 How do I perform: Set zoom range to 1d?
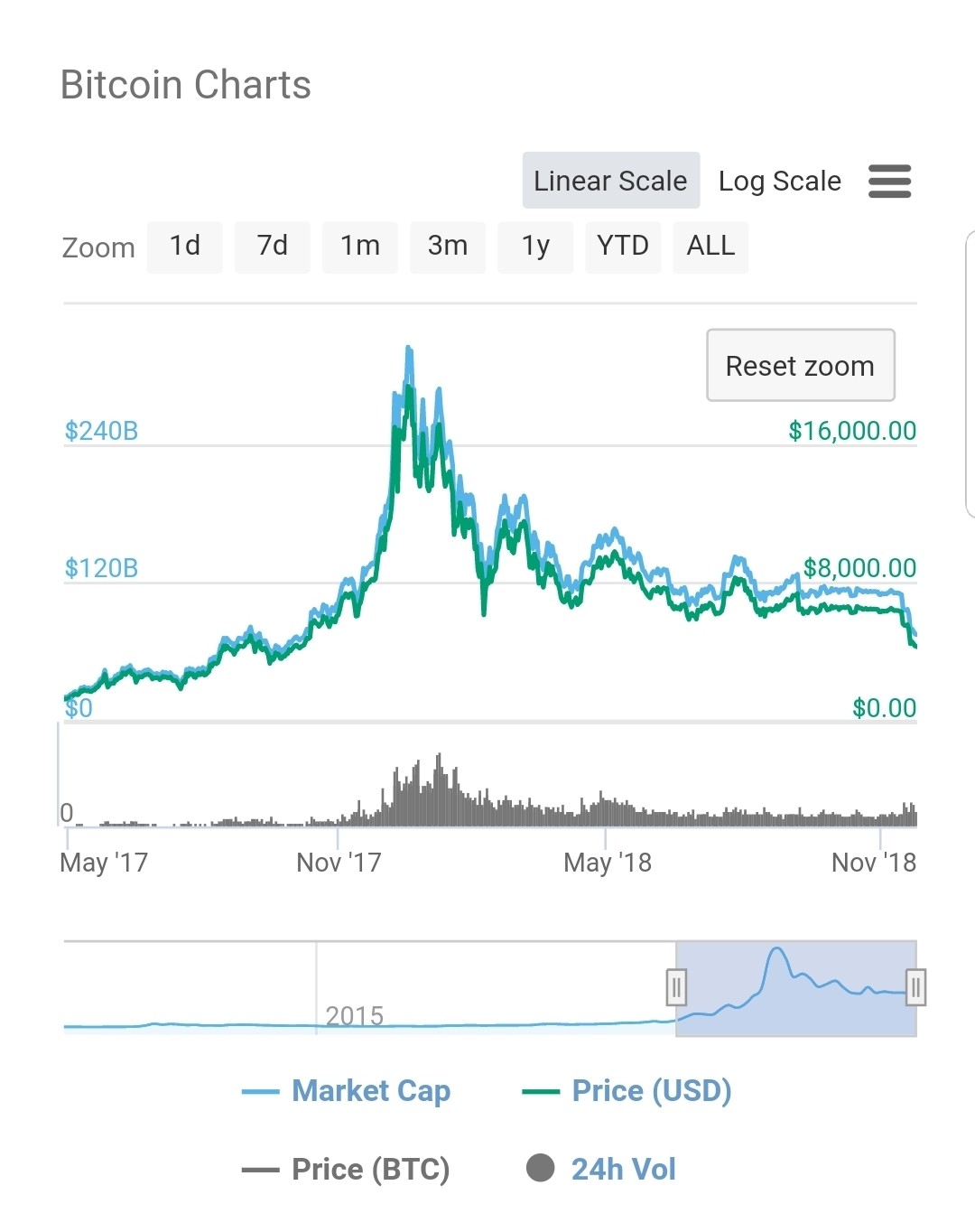click(x=185, y=247)
